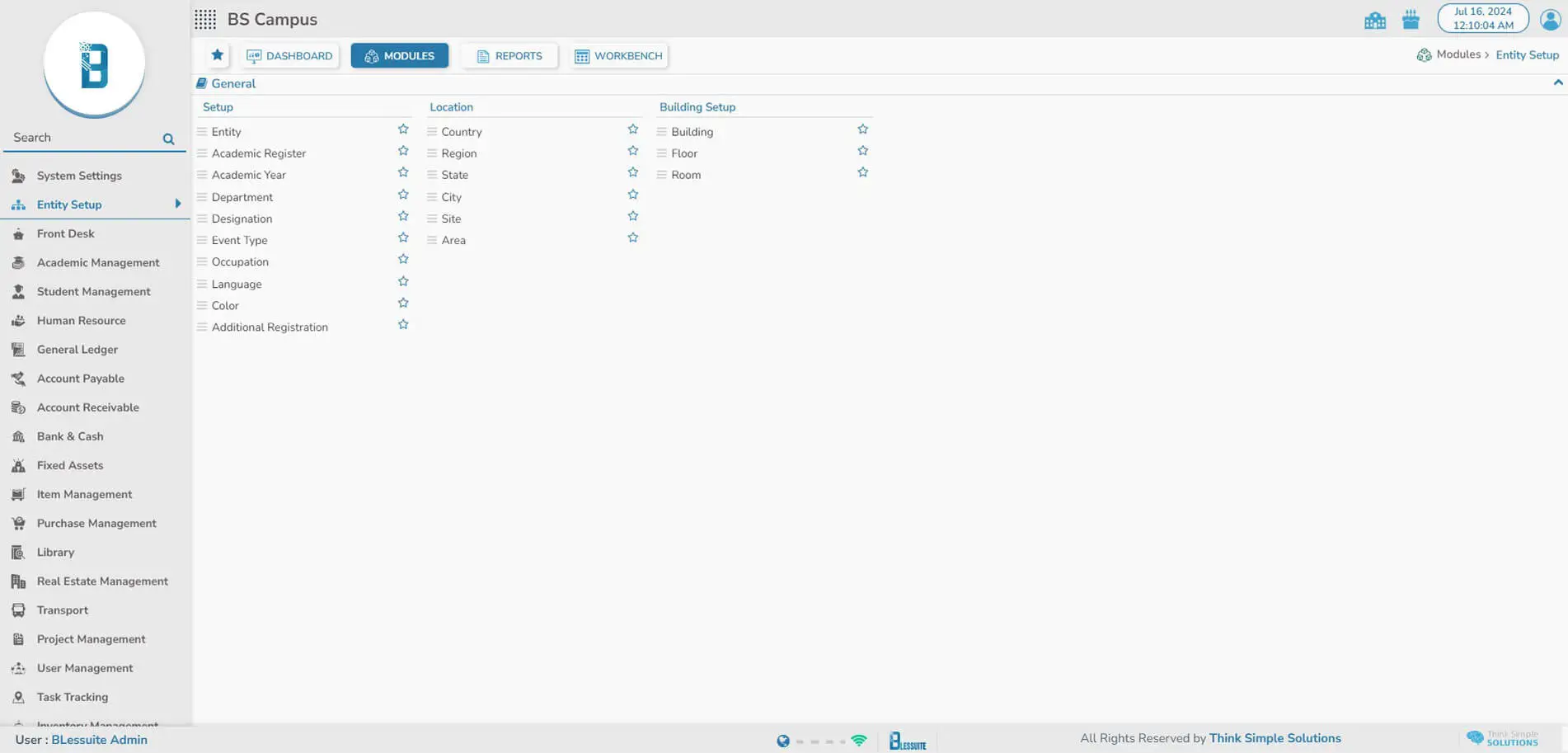Click the gift box icon in header

pyautogui.click(x=1411, y=20)
